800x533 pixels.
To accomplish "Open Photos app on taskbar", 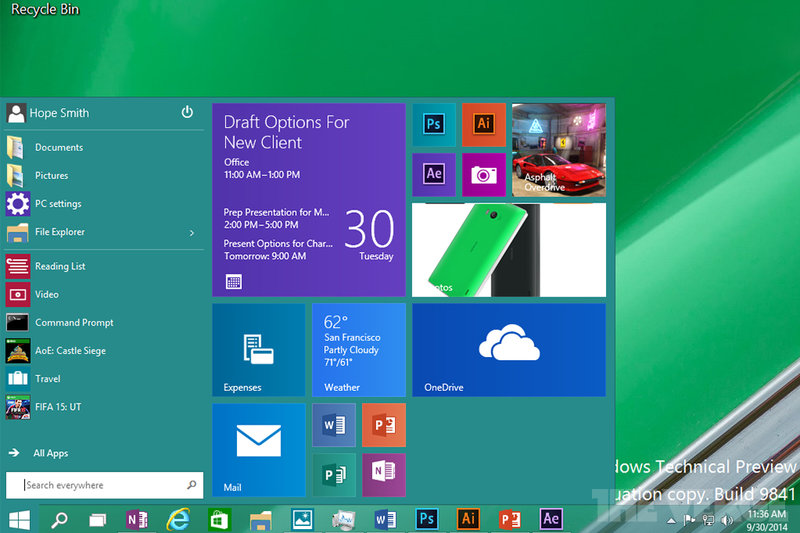I will pos(303,519).
